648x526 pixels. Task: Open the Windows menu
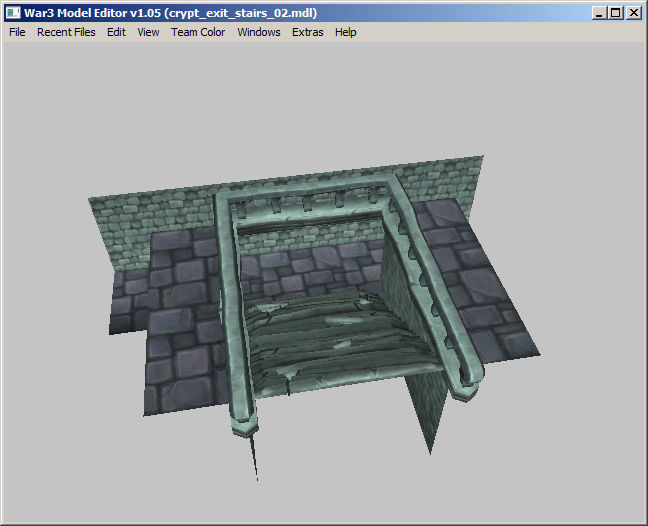tap(259, 32)
